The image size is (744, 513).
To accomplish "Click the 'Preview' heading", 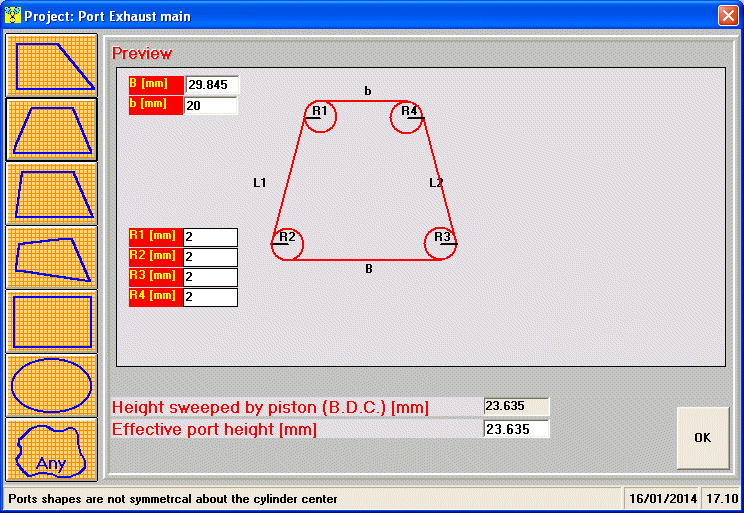I will 141,53.
